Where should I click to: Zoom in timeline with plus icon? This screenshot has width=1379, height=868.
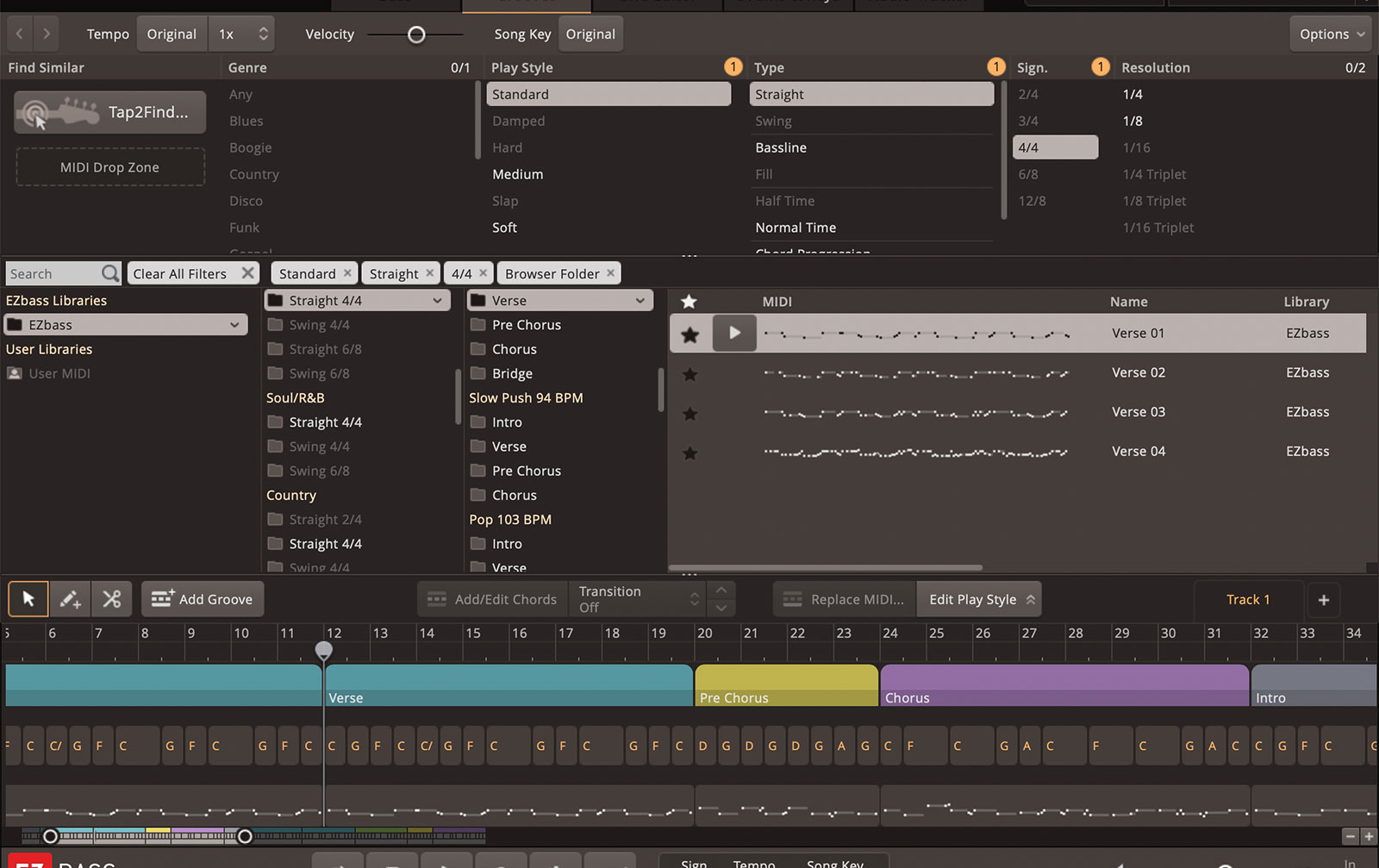pos(1368,836)
